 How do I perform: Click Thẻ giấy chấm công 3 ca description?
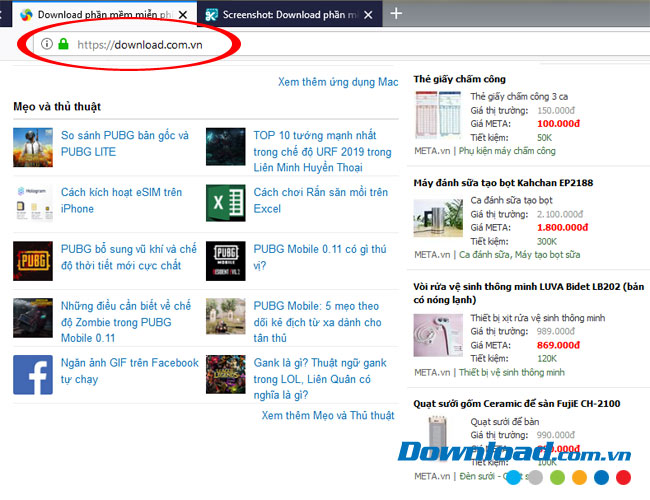(519, 97)
